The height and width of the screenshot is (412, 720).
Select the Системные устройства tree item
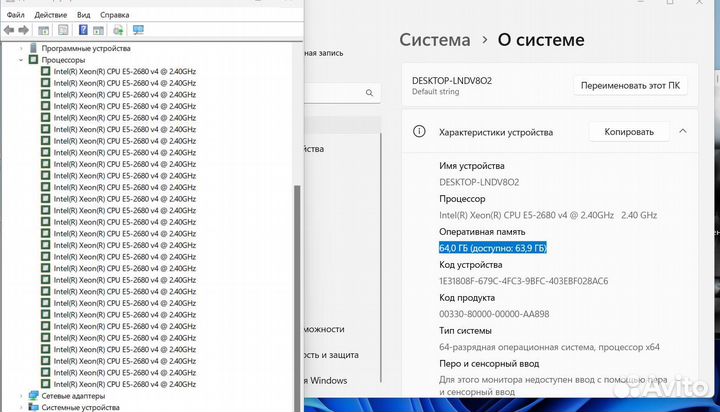(80, 407)
